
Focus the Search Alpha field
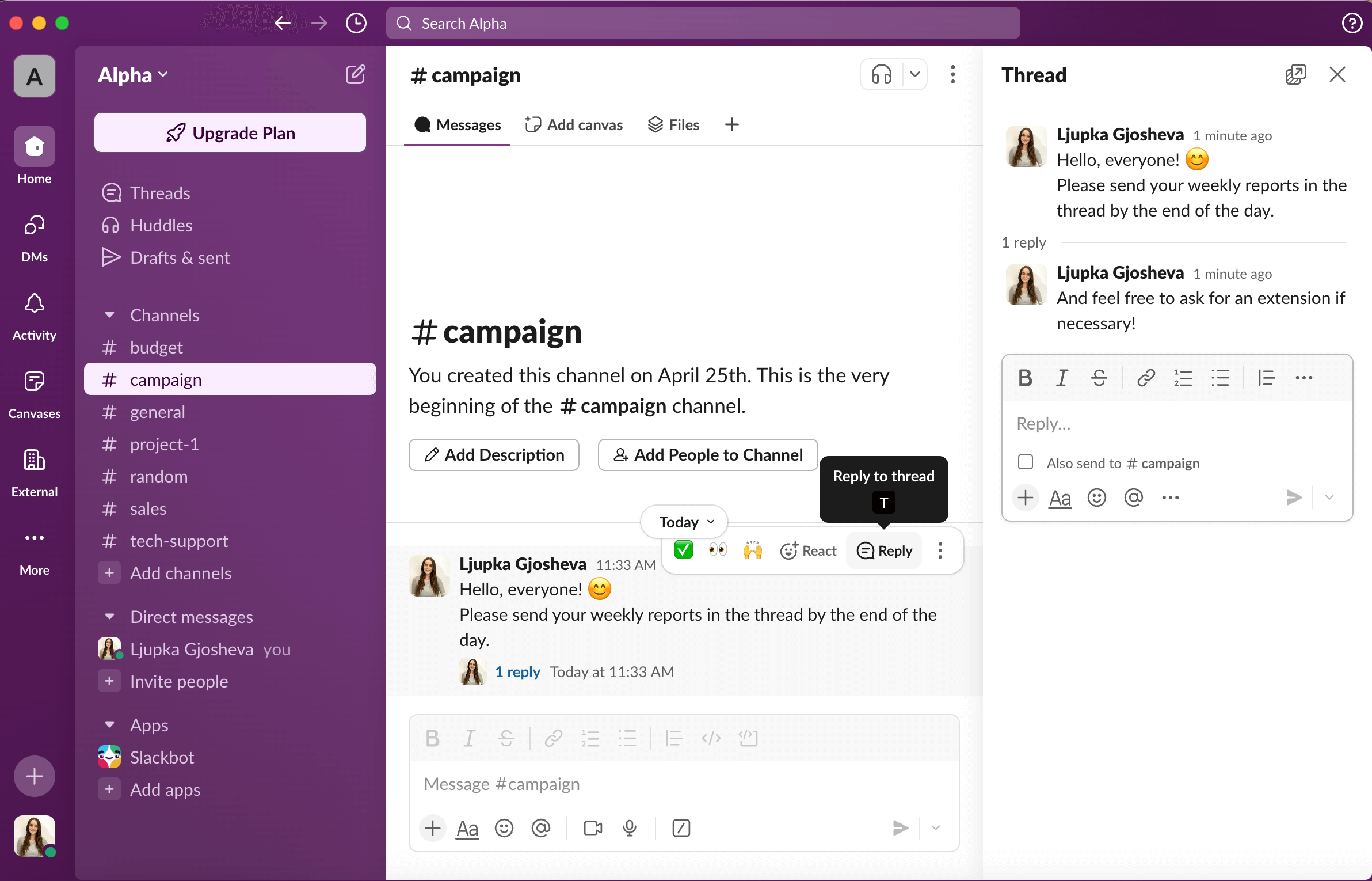pyautogui.click(x=703, y=23)
